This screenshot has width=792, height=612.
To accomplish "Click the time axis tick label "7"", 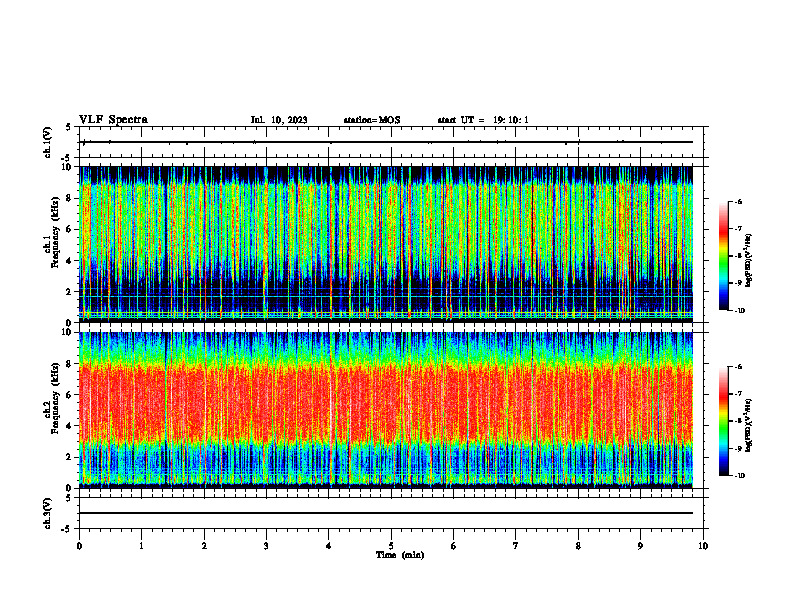I will coord(516,546).
